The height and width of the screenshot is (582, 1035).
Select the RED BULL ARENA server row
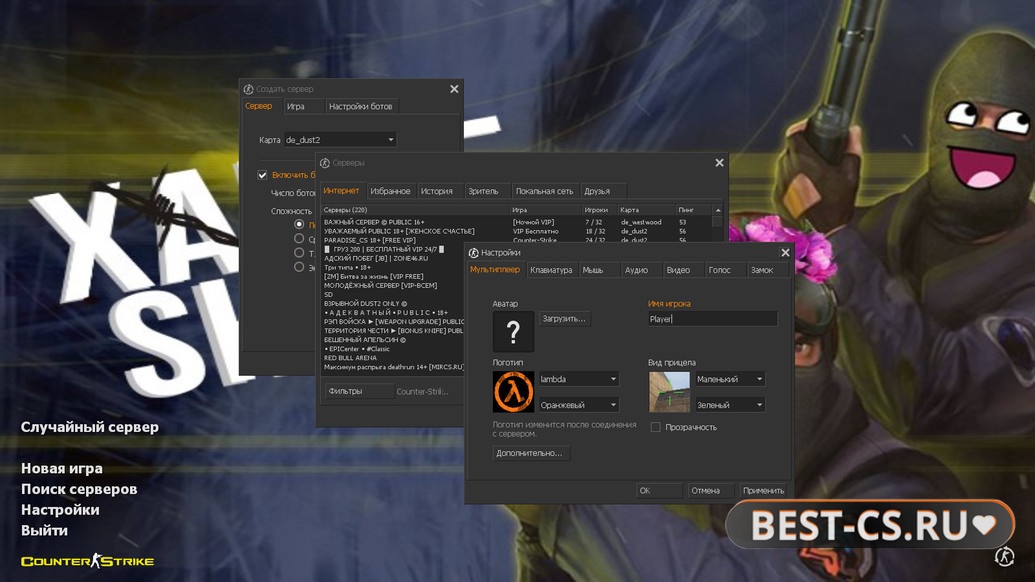click(x=393, y=358)
